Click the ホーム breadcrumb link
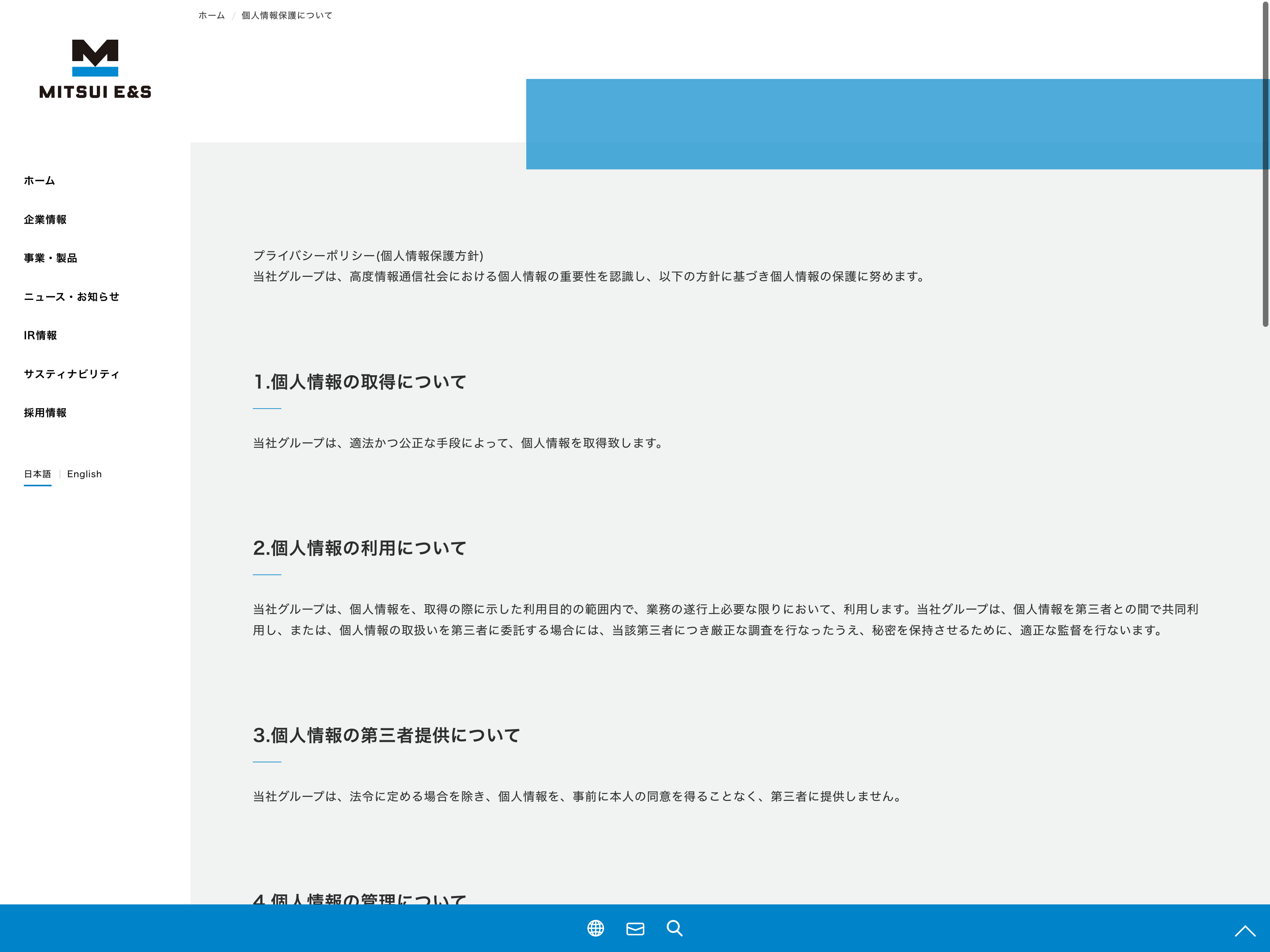The width and height of the screenshot is (1270, 952). 211,15
